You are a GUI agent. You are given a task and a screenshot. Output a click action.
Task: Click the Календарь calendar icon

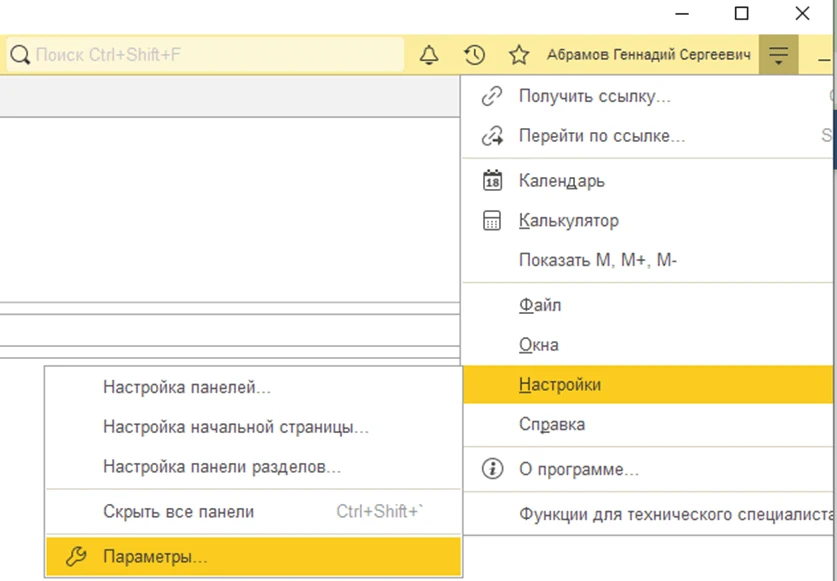[491, 181]
